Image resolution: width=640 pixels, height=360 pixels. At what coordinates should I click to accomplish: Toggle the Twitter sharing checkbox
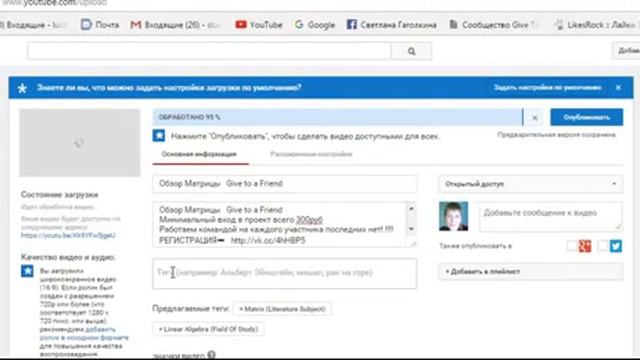click(602, 246)
